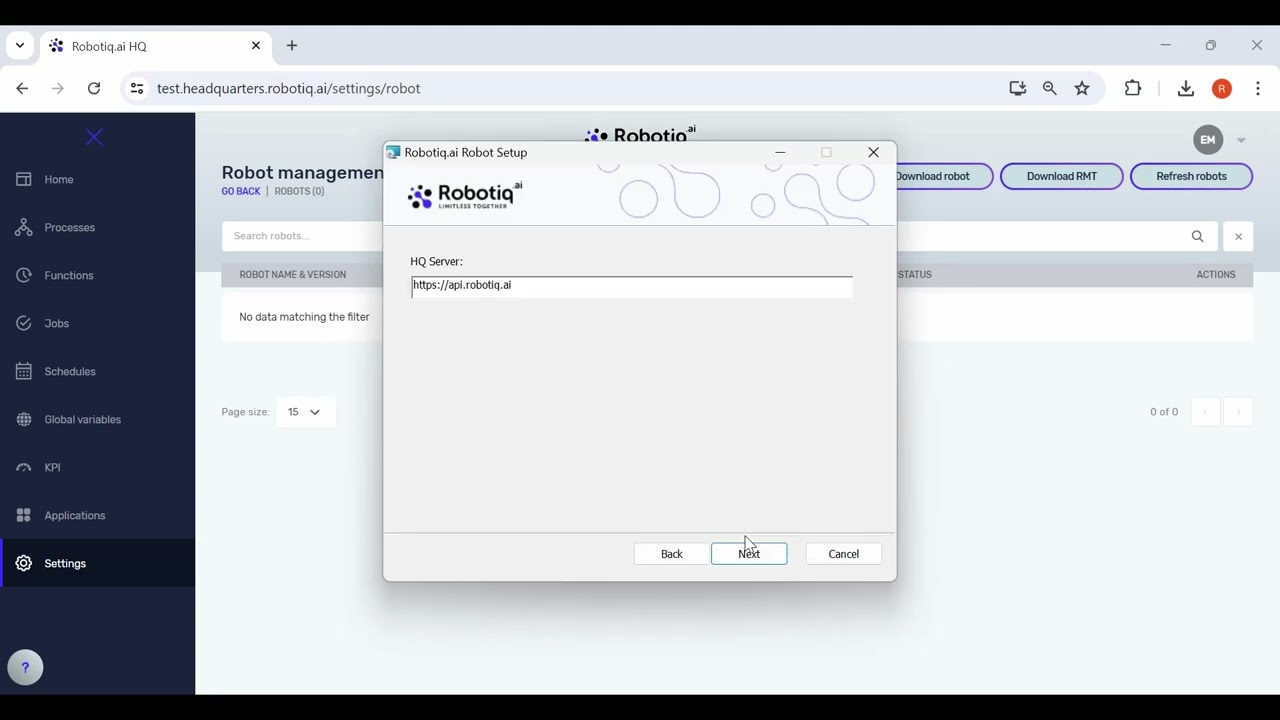Click the EM user avatar
Image resolution: width=1280 pixels, height=720 pixels.
[x=1208, y=140]
